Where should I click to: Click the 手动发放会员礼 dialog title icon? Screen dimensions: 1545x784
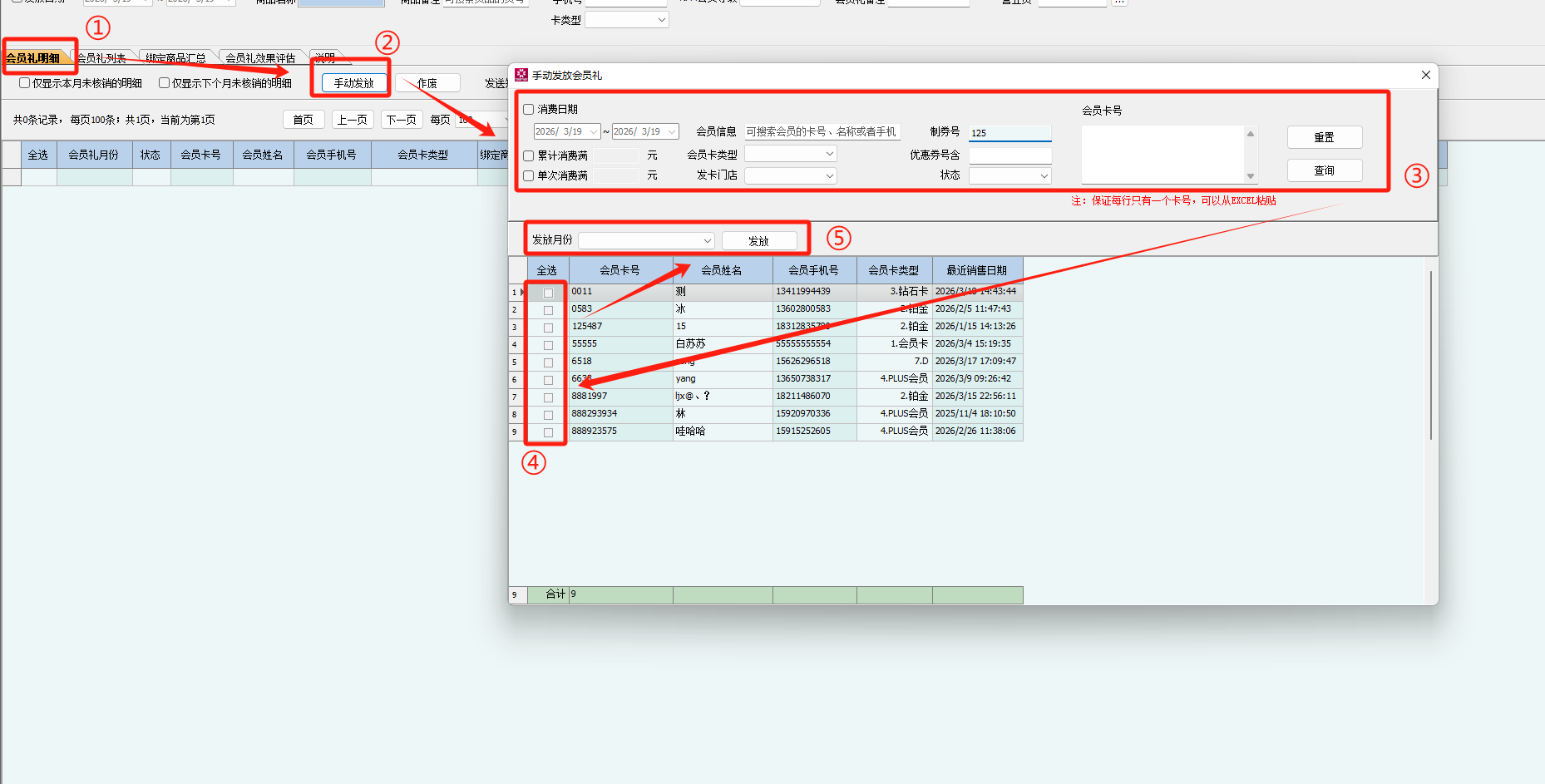tap(521, 75)
